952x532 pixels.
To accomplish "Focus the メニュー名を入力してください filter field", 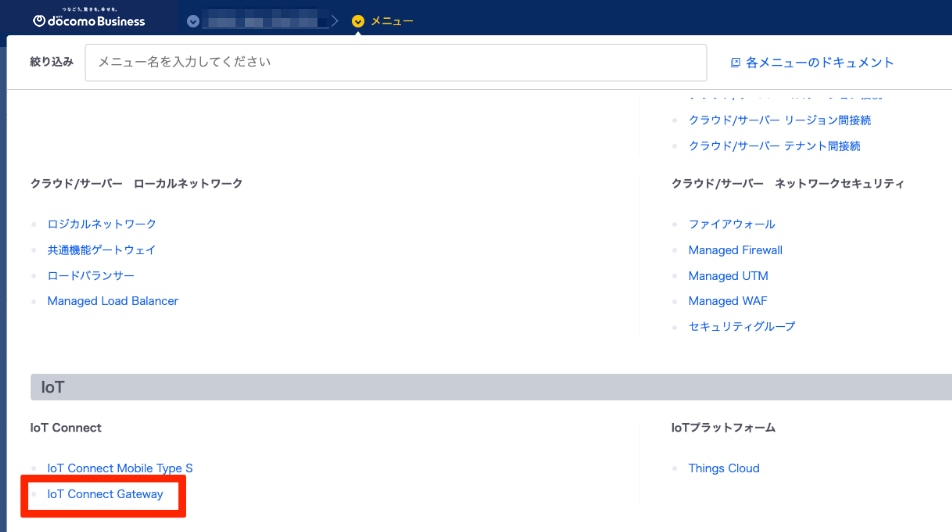I will [x=396, y=62].
